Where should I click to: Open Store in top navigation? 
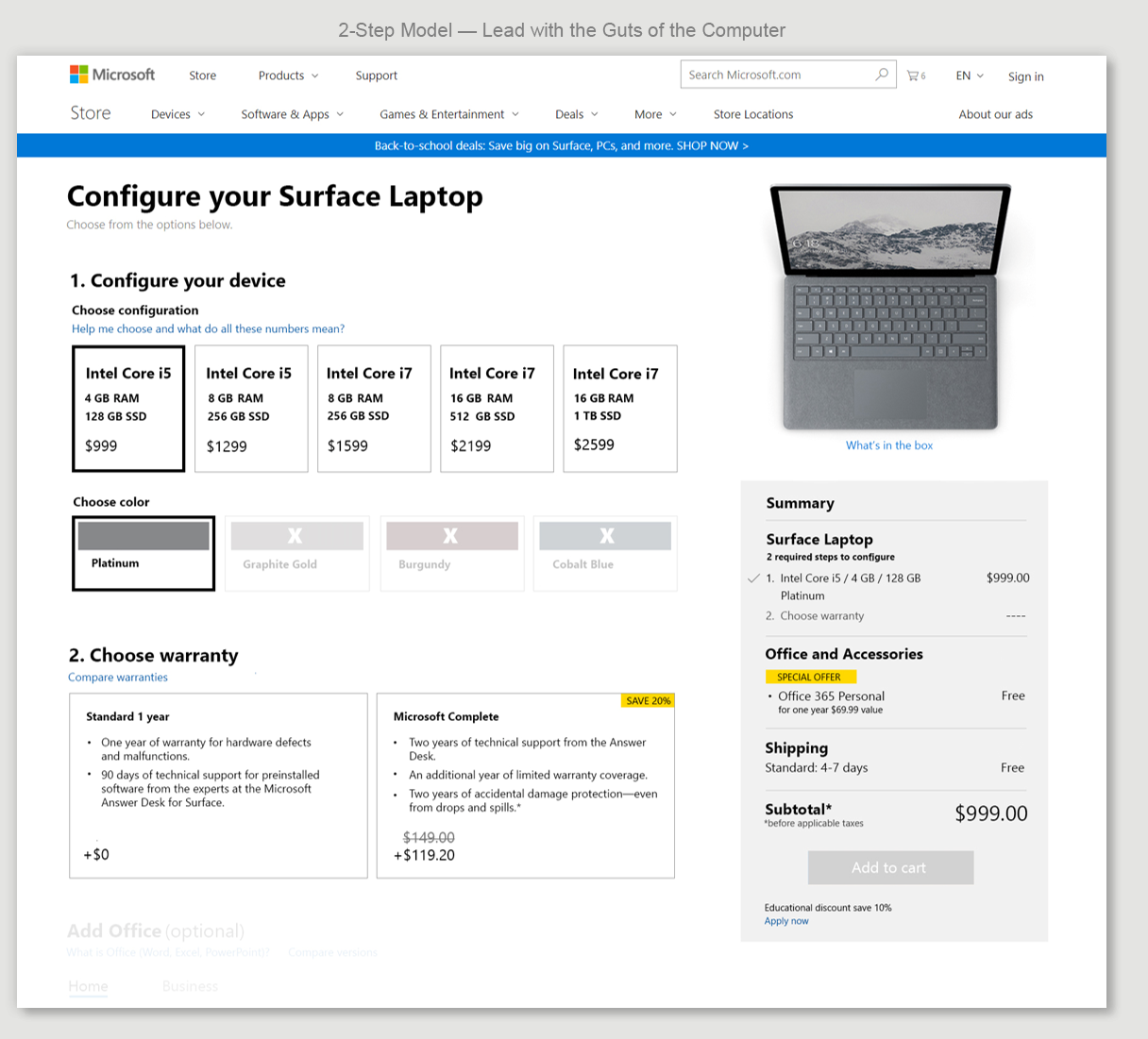[202, 75]
